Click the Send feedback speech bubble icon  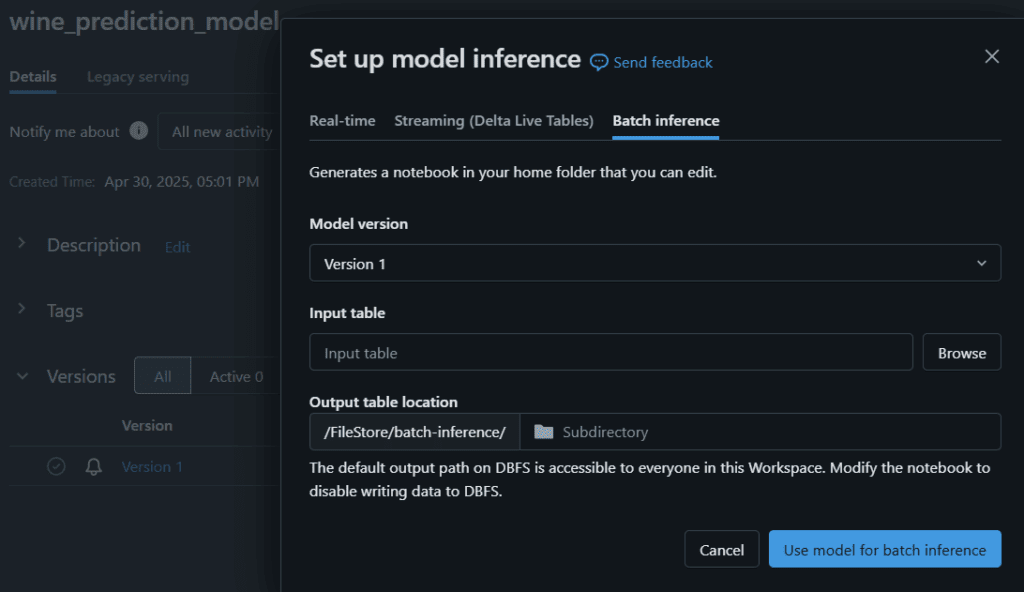[x=598, y=63]
